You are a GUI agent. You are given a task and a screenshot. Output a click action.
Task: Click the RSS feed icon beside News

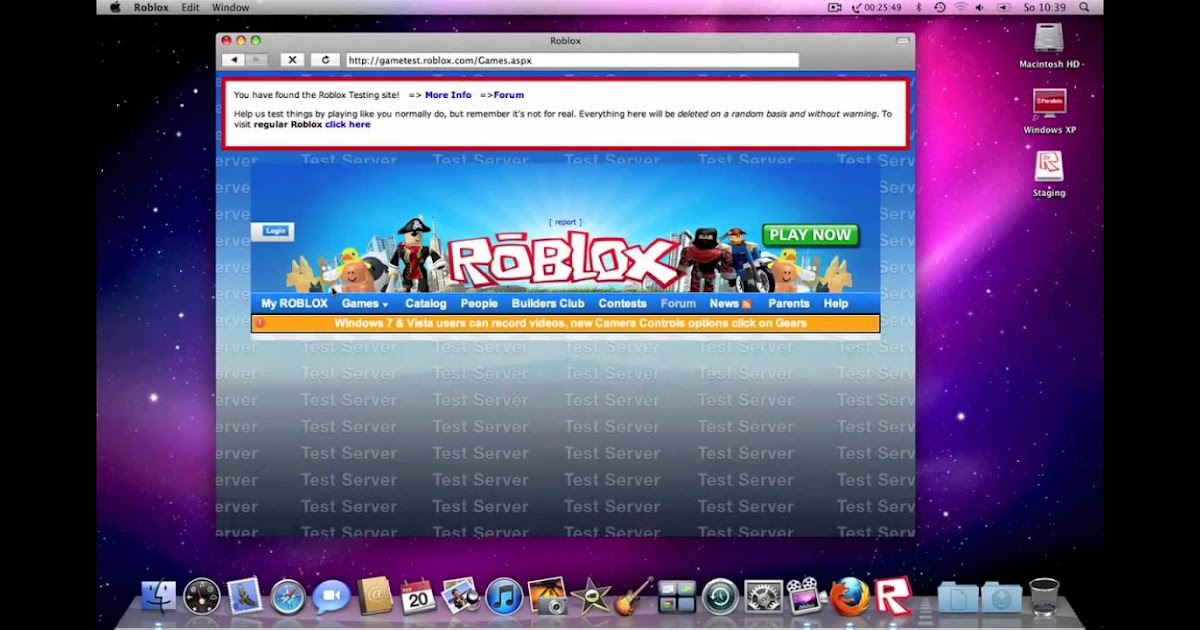click(x=746, y=304)
